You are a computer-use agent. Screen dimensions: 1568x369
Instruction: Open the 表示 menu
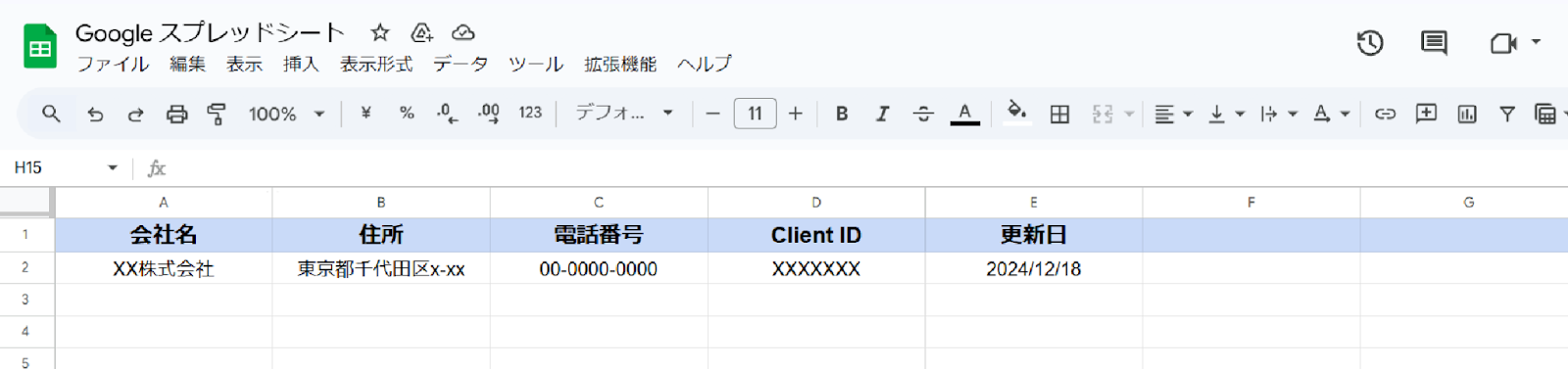[x=244, y=65]
